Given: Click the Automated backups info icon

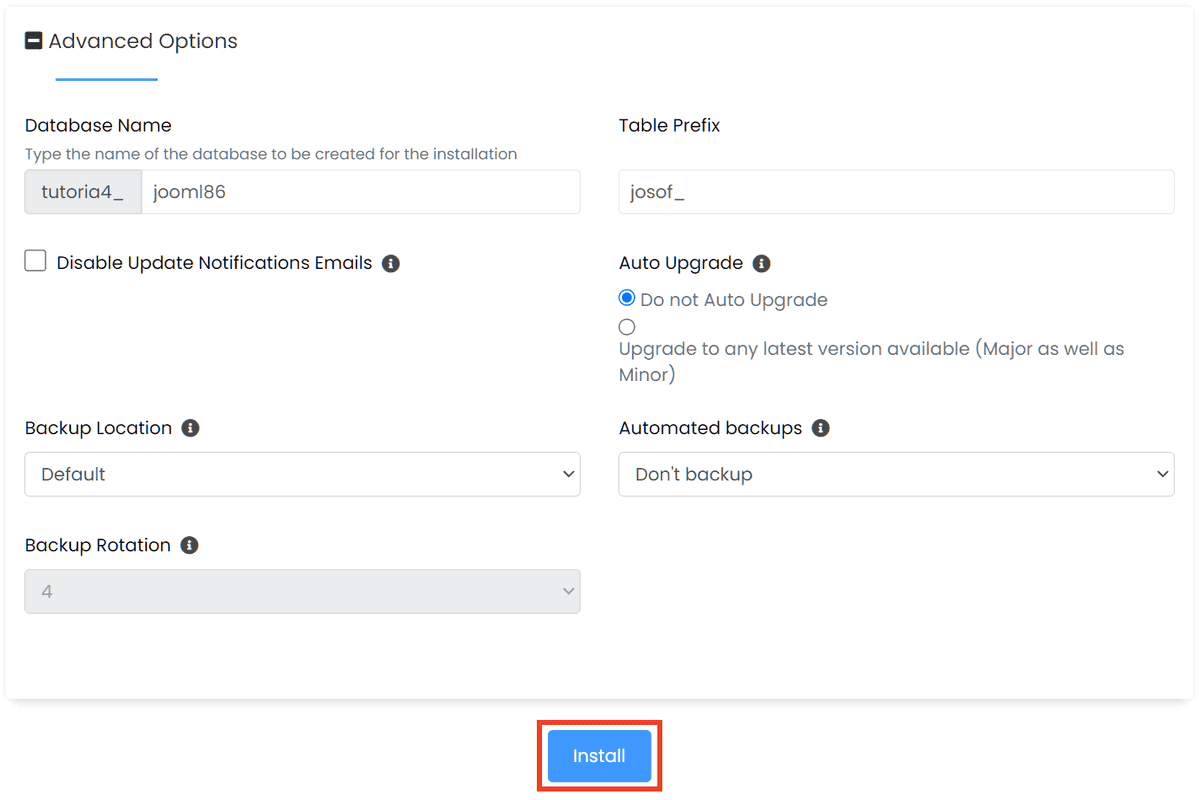Looking at the screenshot, I should [x=820, y=428].
